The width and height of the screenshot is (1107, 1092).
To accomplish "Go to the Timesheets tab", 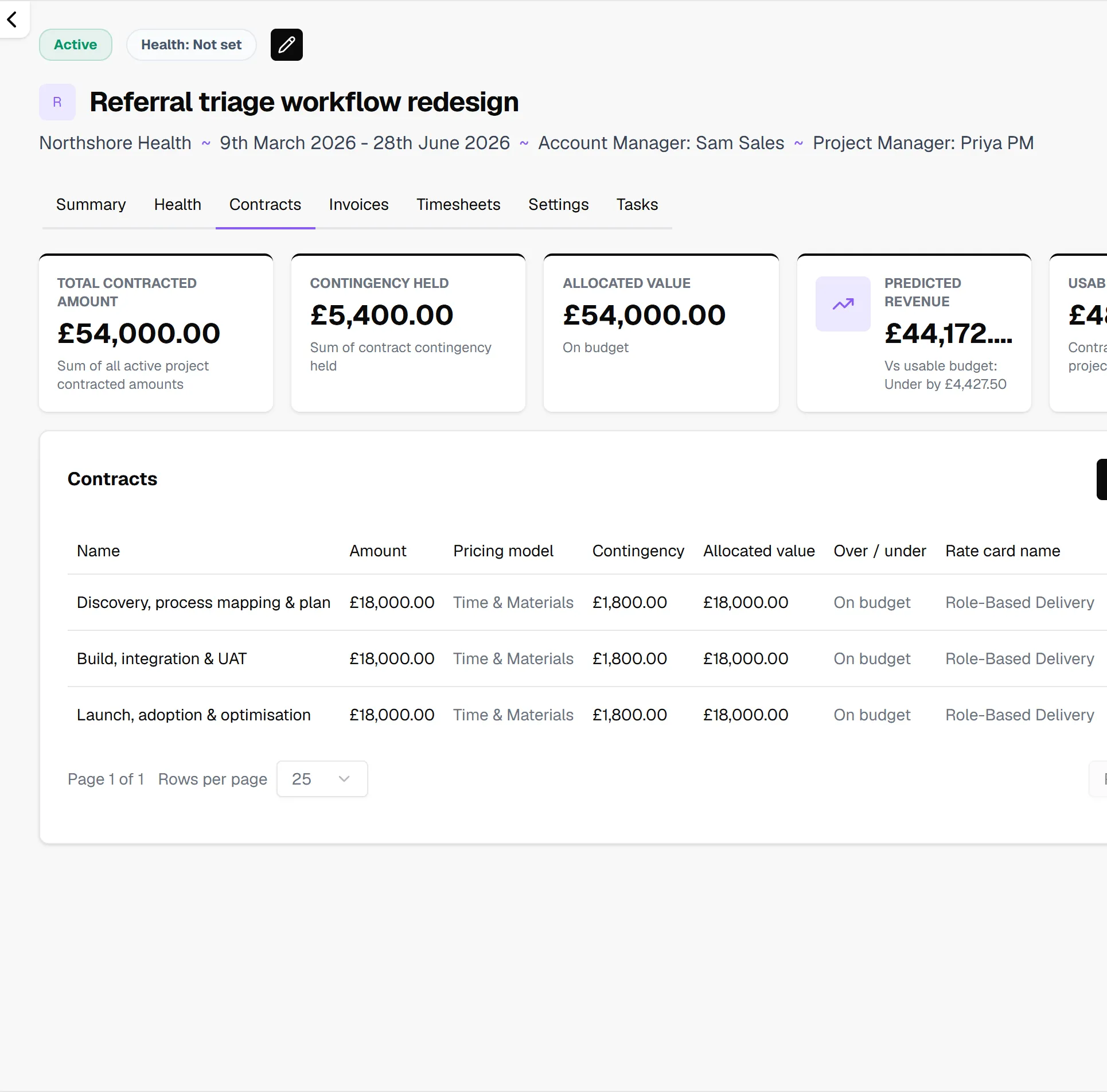I will 458,205.
